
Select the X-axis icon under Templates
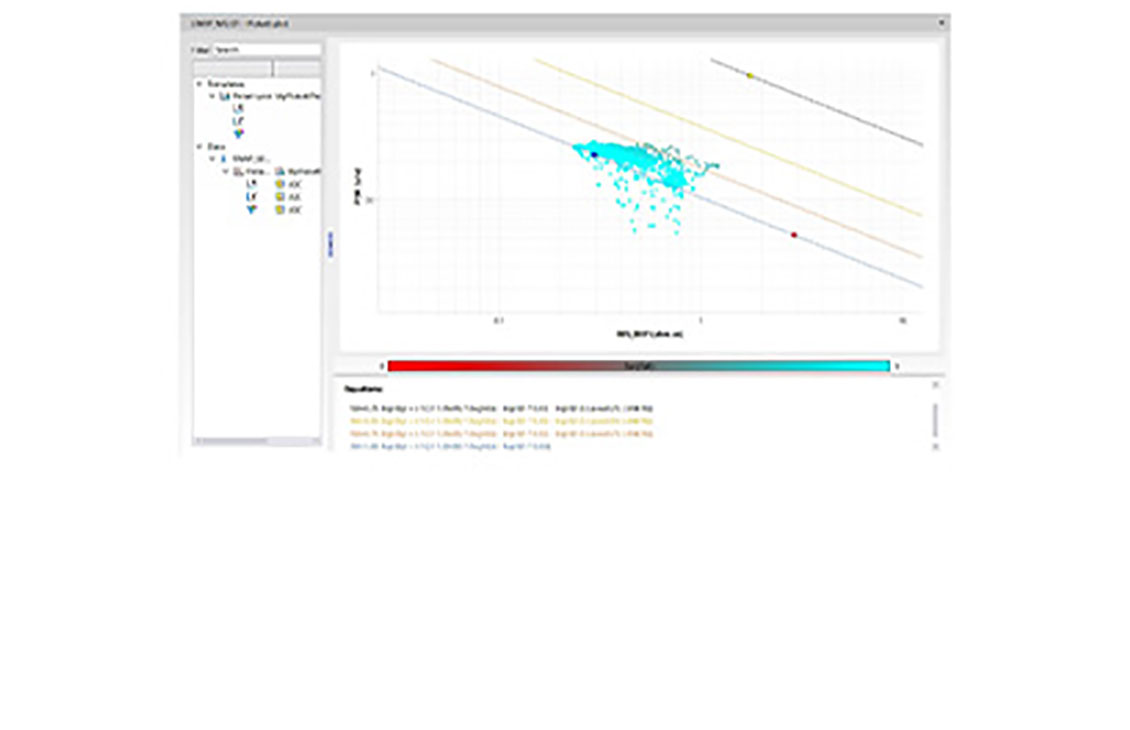pos(237,108)
